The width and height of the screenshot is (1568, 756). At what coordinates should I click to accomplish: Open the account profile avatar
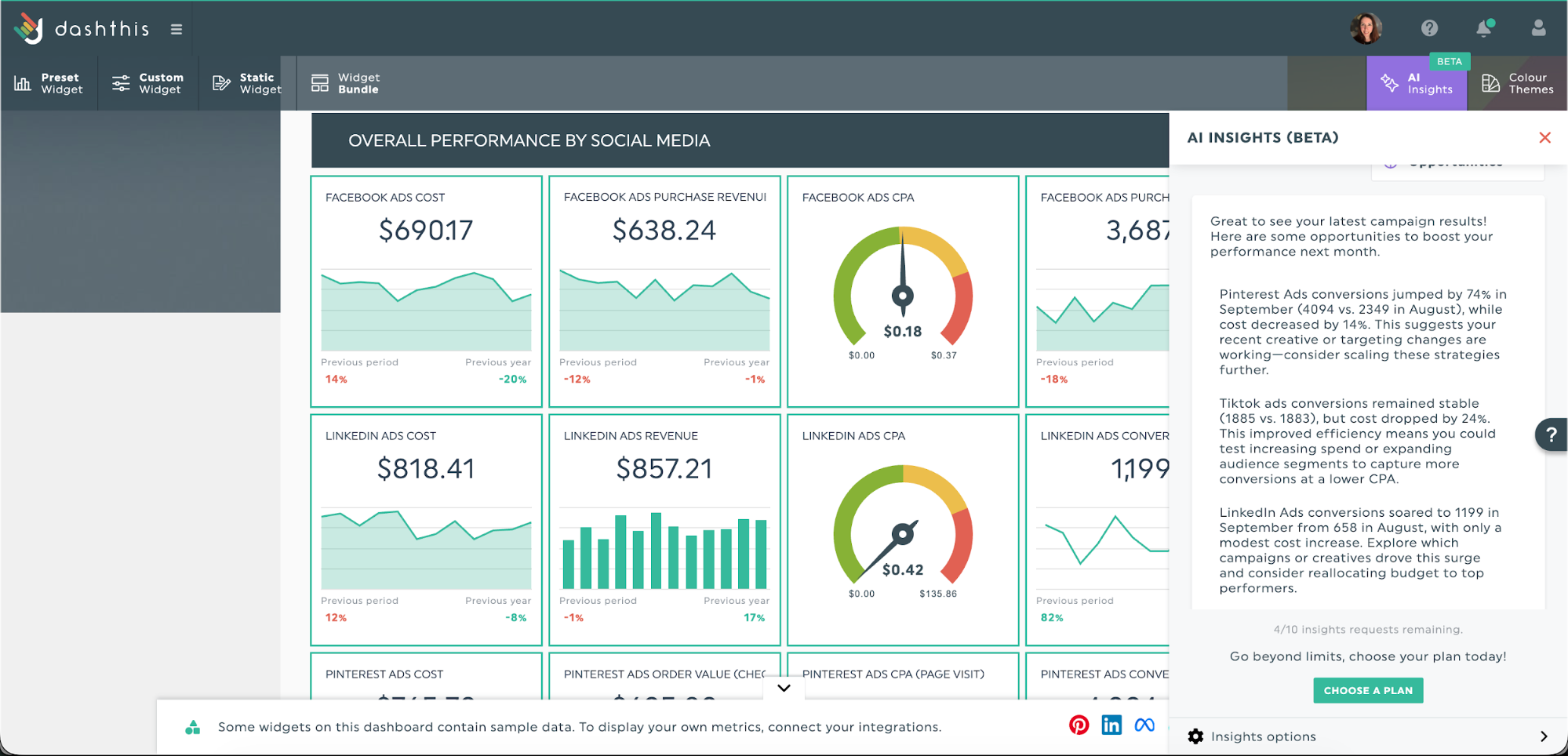pos(1368,28)
